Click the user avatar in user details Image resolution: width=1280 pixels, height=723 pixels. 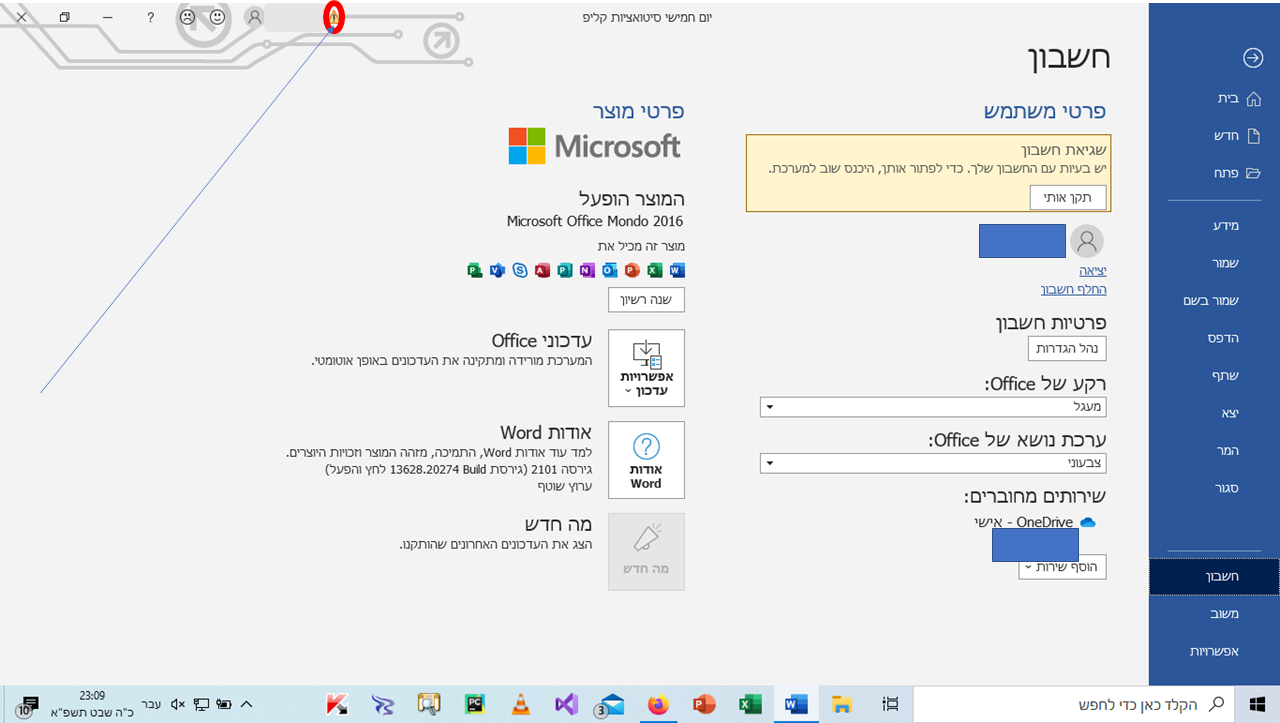click(x=1087, y=241)
